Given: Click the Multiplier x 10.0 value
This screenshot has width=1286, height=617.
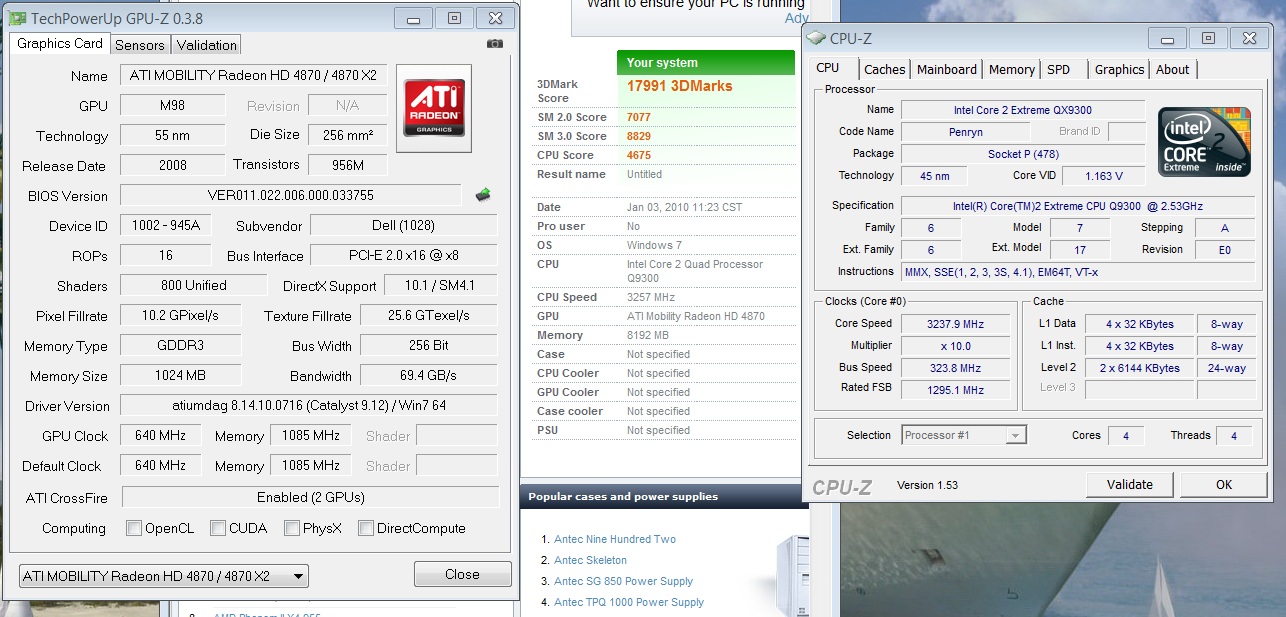Looking at the screenshot, I should point(956,346).
